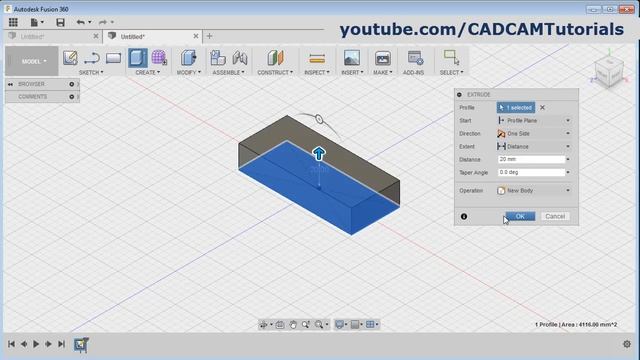The width and height of the screenshot is (640, 360).
Task: Step timeline back one feature
Action: tap(24, 344)
